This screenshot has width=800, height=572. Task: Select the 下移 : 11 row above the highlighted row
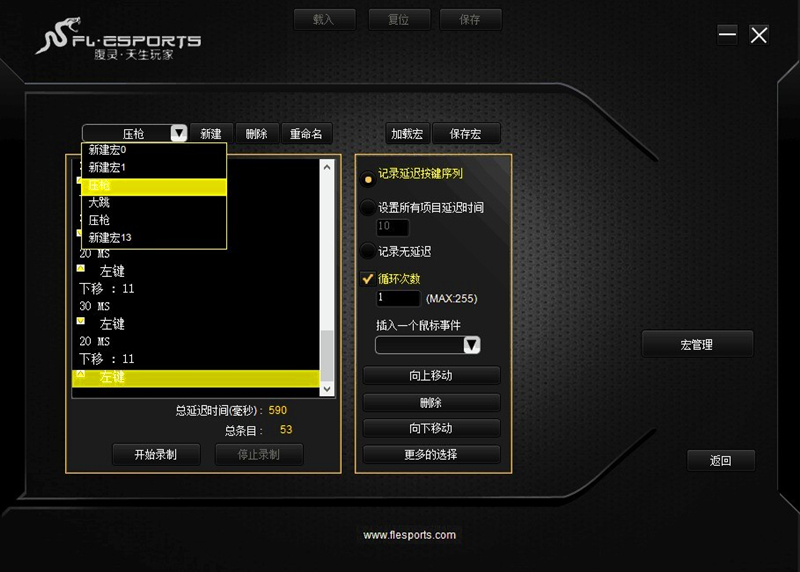tap(196, 359)
